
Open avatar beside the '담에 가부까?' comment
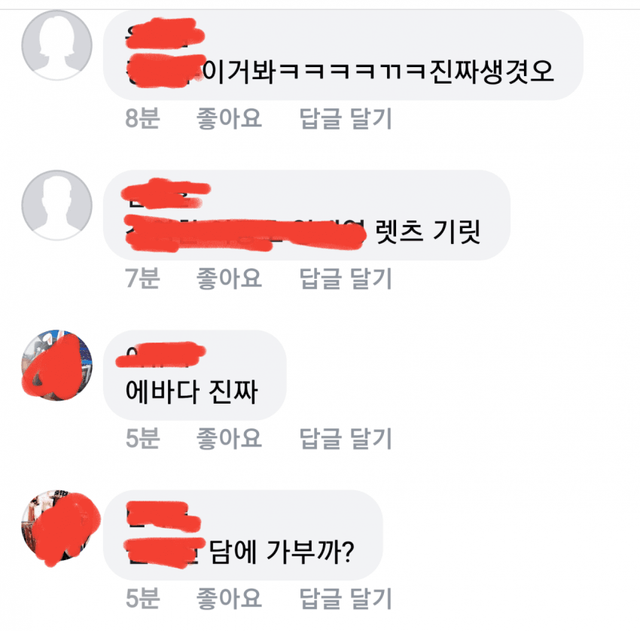[x=57, y=525]
